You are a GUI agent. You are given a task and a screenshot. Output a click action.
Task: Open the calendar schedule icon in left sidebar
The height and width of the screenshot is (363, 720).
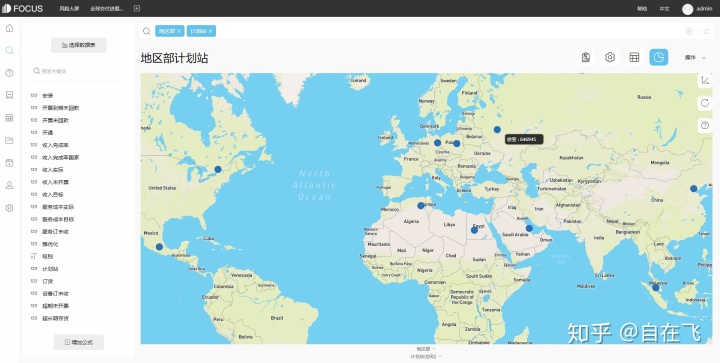coord(9,163)
